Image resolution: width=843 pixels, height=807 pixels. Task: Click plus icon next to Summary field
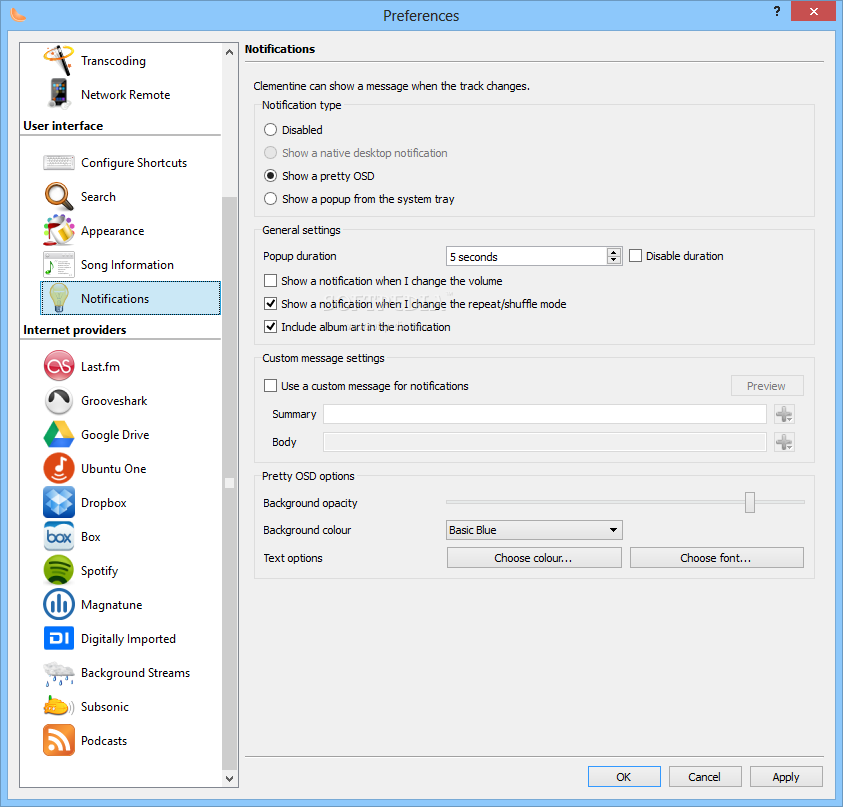784,414
